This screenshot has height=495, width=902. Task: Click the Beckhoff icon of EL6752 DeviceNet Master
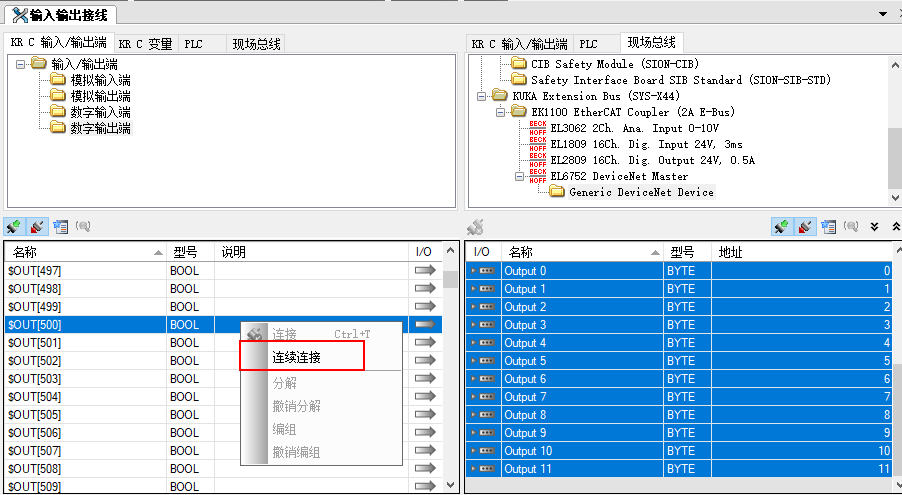538,176
